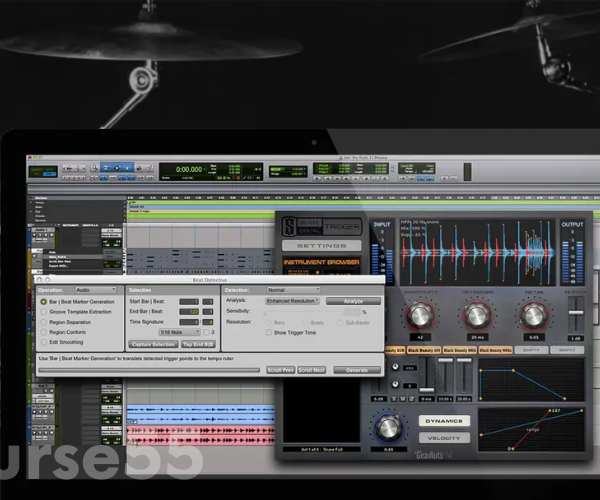Open the 1/16 Note contains dropdown

pos(179,332)
